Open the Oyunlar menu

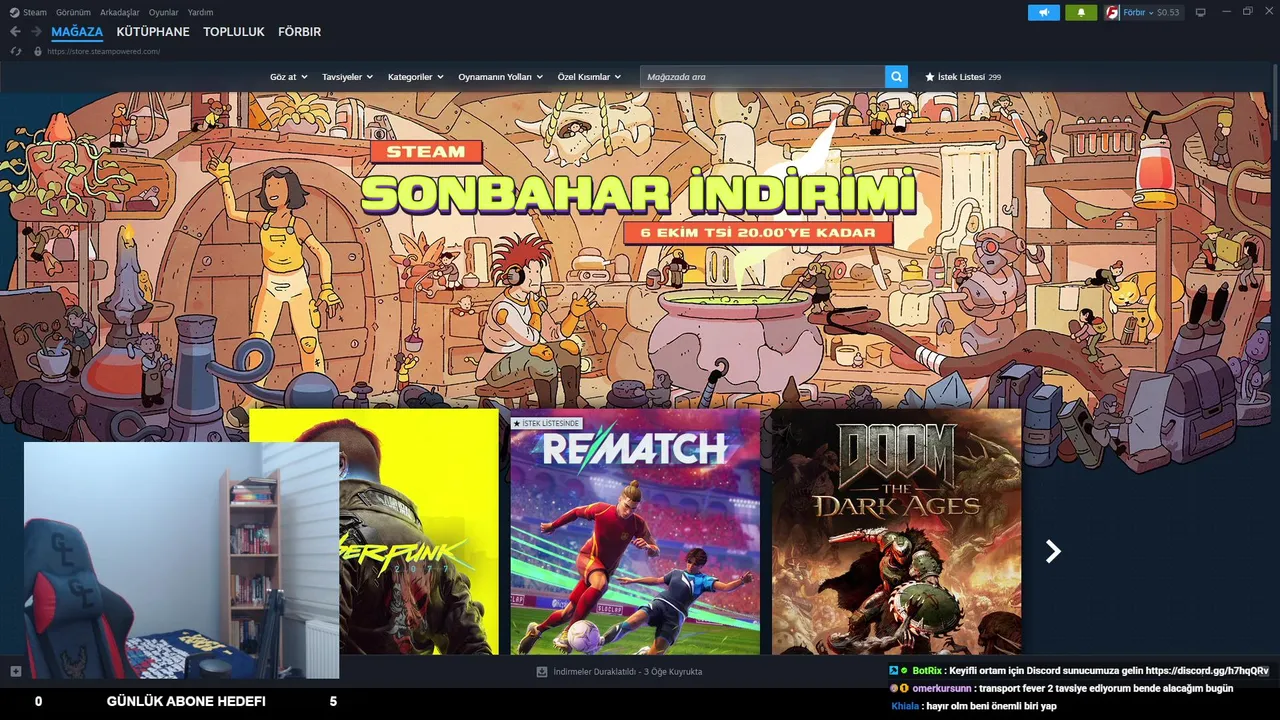164,12
